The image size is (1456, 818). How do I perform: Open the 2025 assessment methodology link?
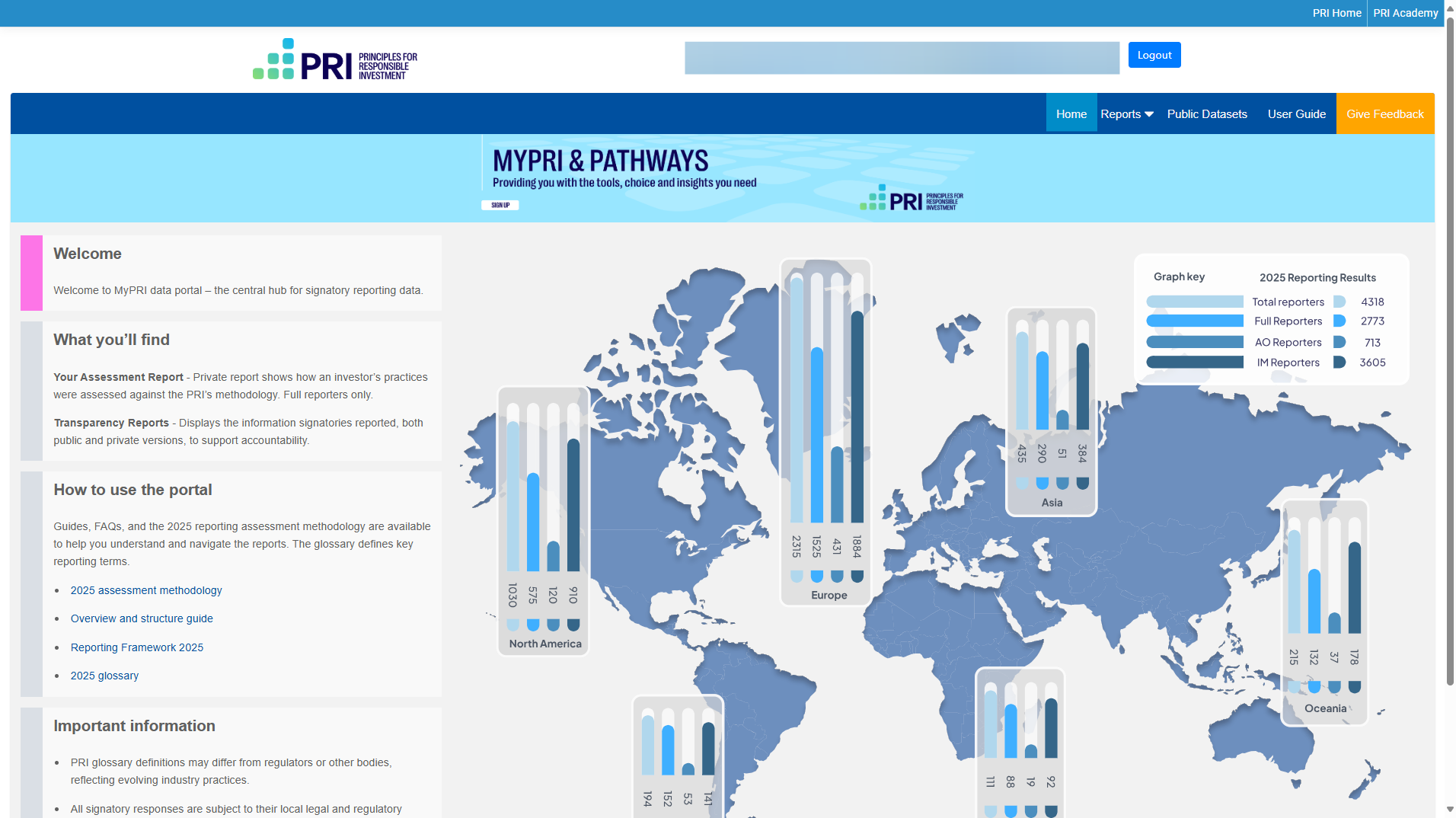click(x=146, y=590)
